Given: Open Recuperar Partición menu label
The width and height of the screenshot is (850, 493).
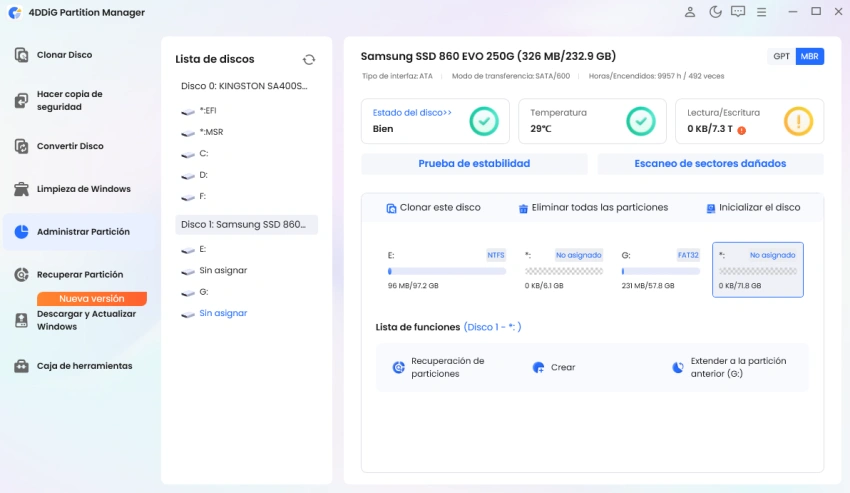Looking at the screenshot, I should tap(80, 274).
